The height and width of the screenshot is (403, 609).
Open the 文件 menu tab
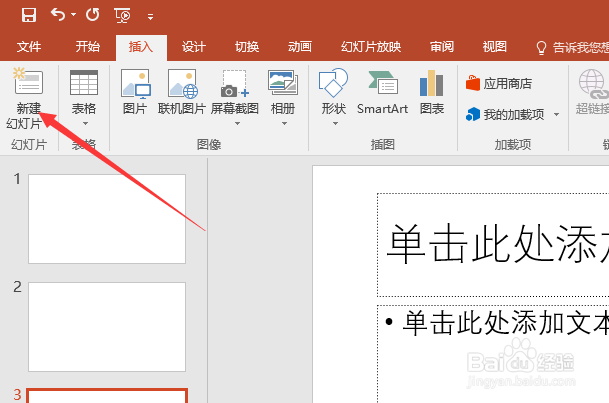(x=29, y=47)
